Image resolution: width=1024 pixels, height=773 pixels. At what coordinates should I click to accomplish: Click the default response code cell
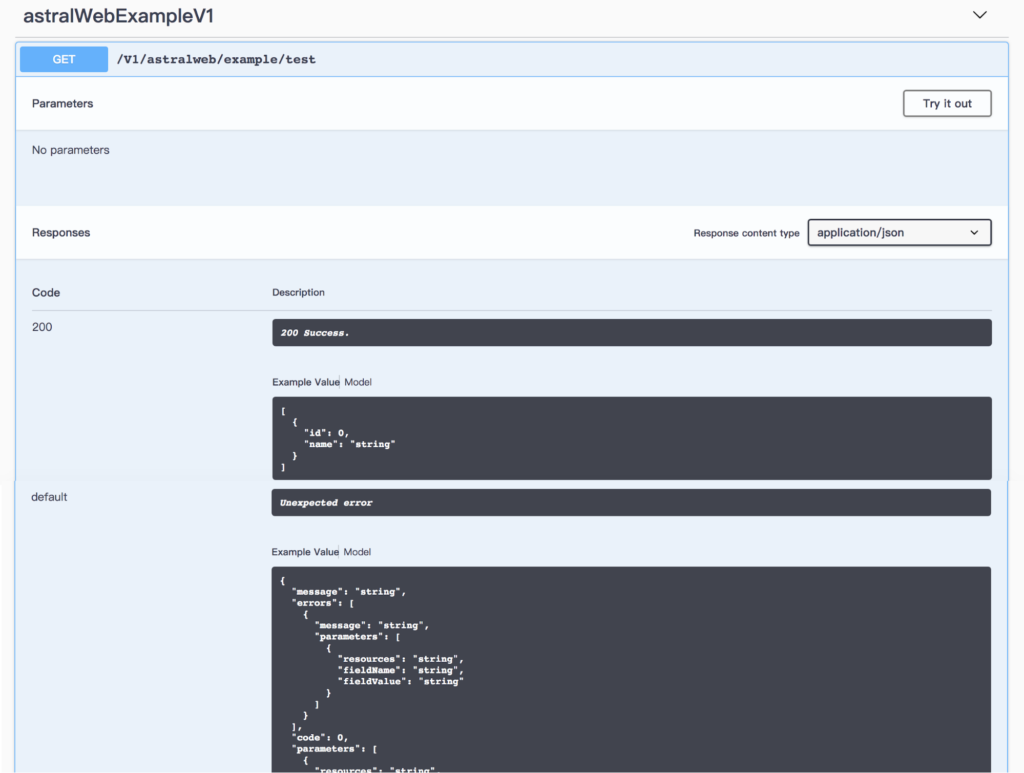coord(49,497)
